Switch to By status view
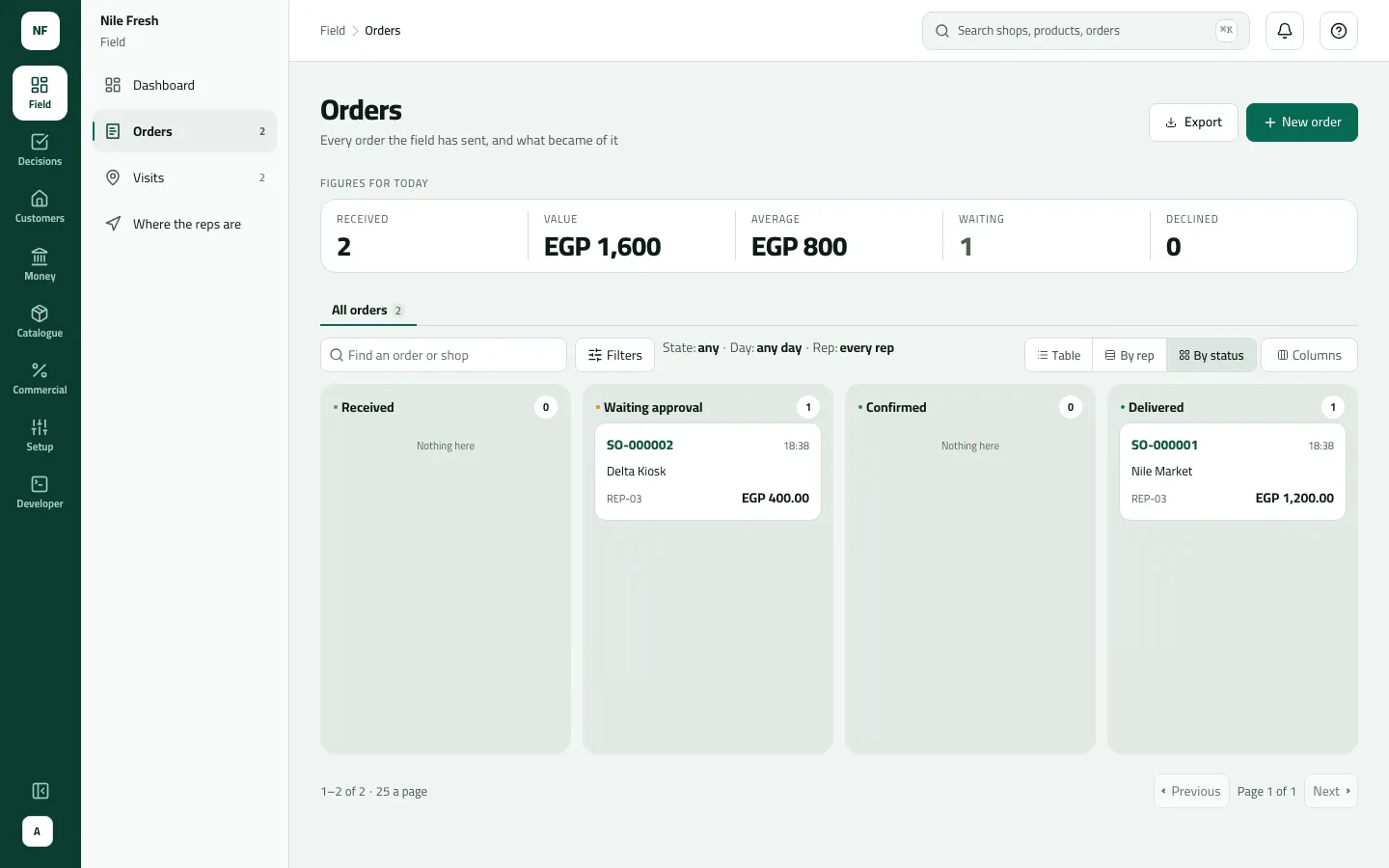Viewport: 1389px width, 868px height. coord(1212,355)
